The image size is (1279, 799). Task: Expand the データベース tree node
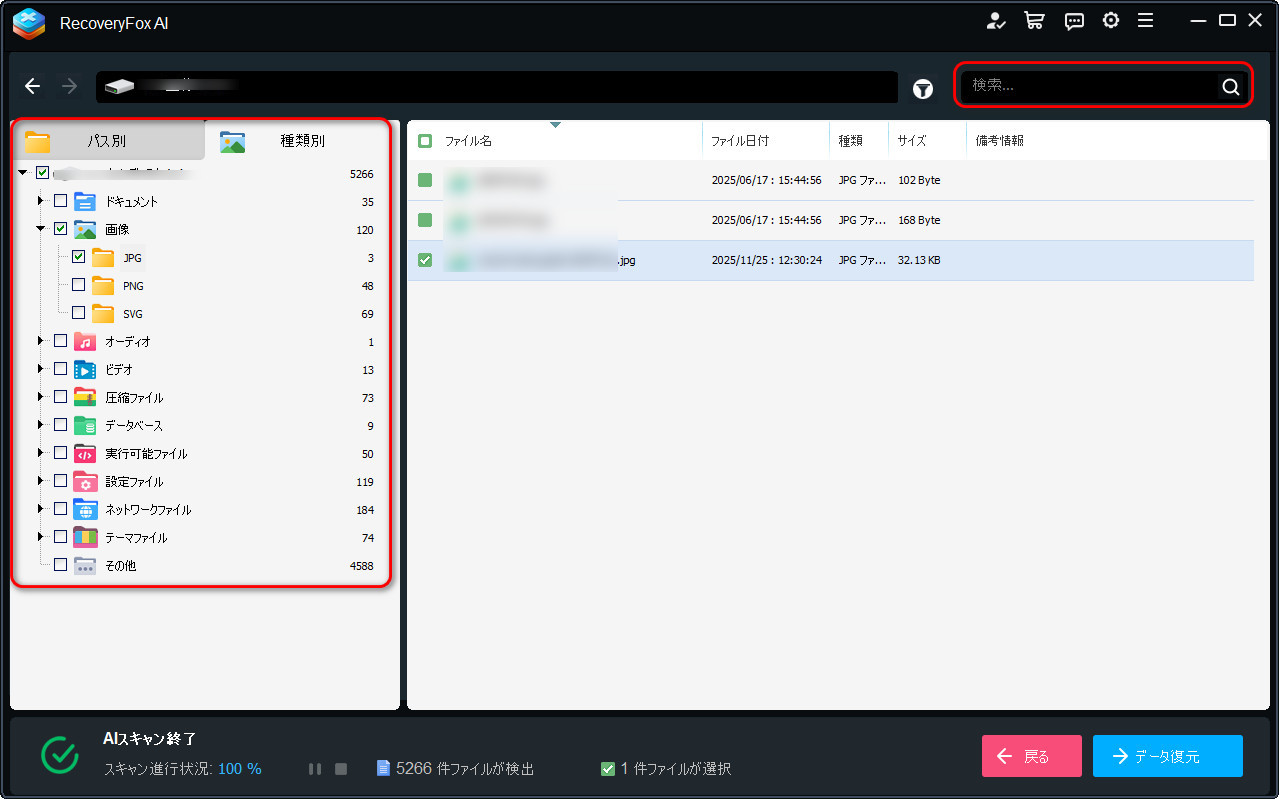click(41, 425)
